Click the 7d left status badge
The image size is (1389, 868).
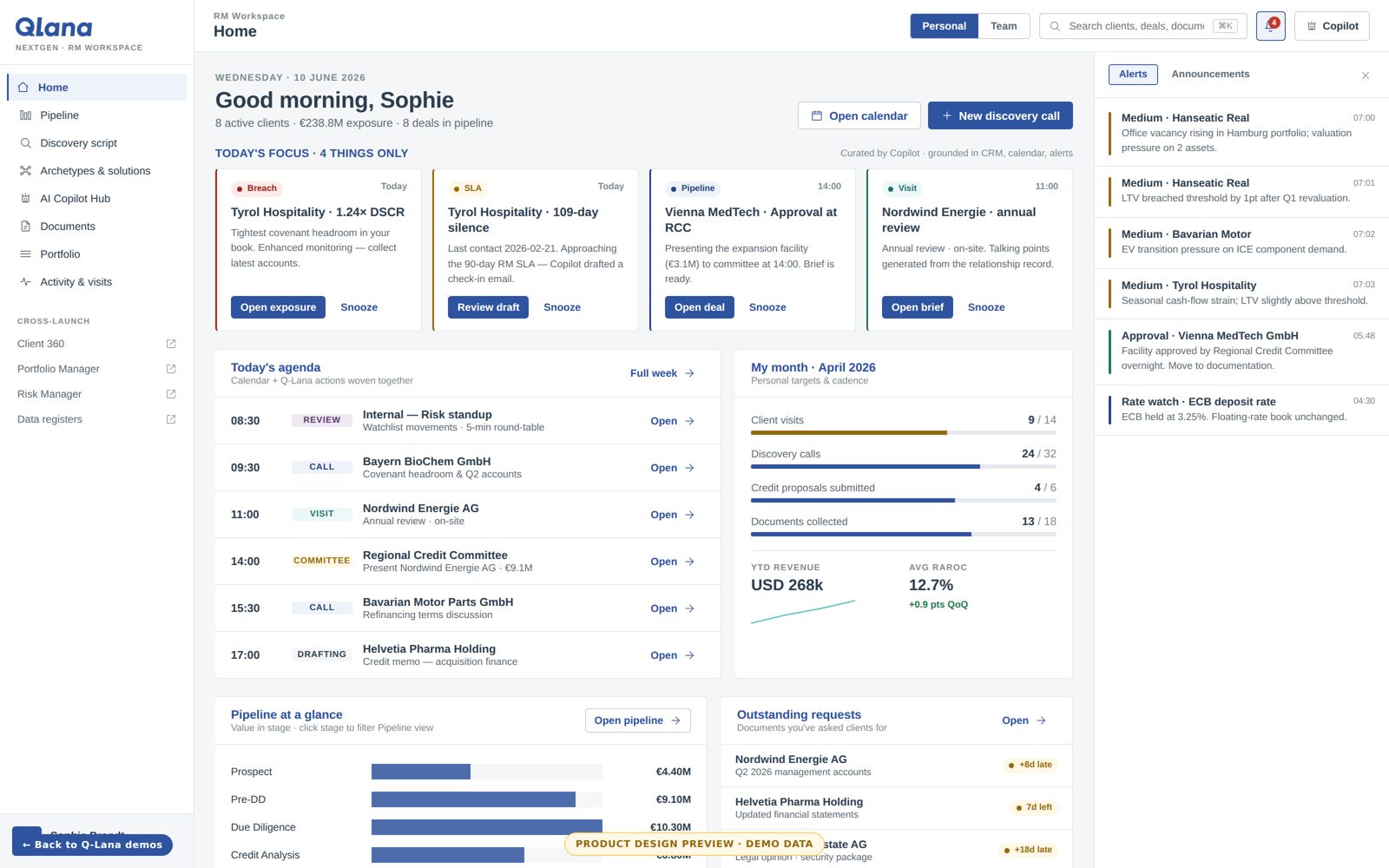(x=1034, y=807)
